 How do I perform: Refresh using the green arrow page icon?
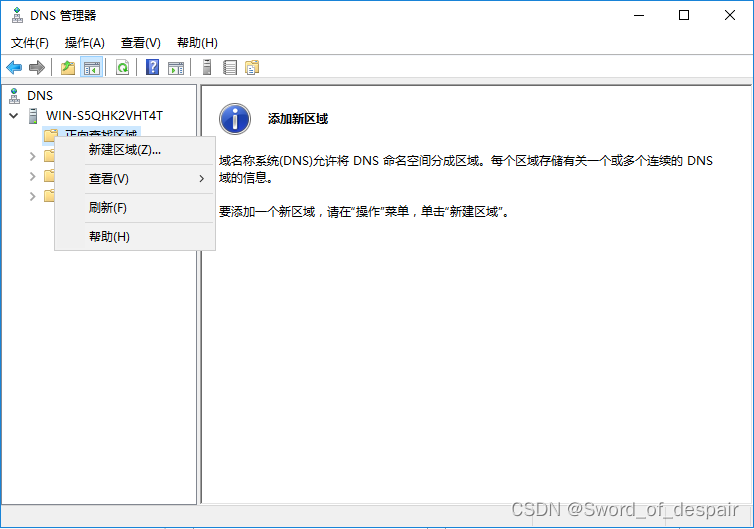(123, 67)
